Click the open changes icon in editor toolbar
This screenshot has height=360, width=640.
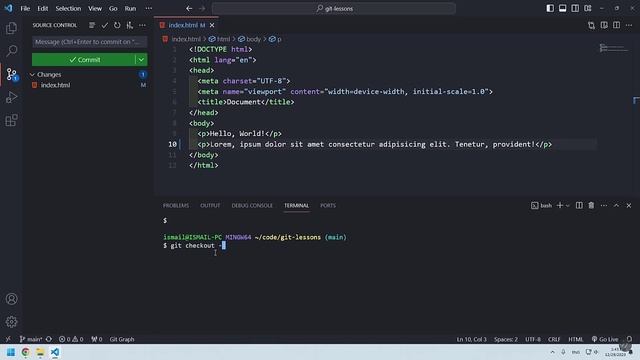point(591,25)
